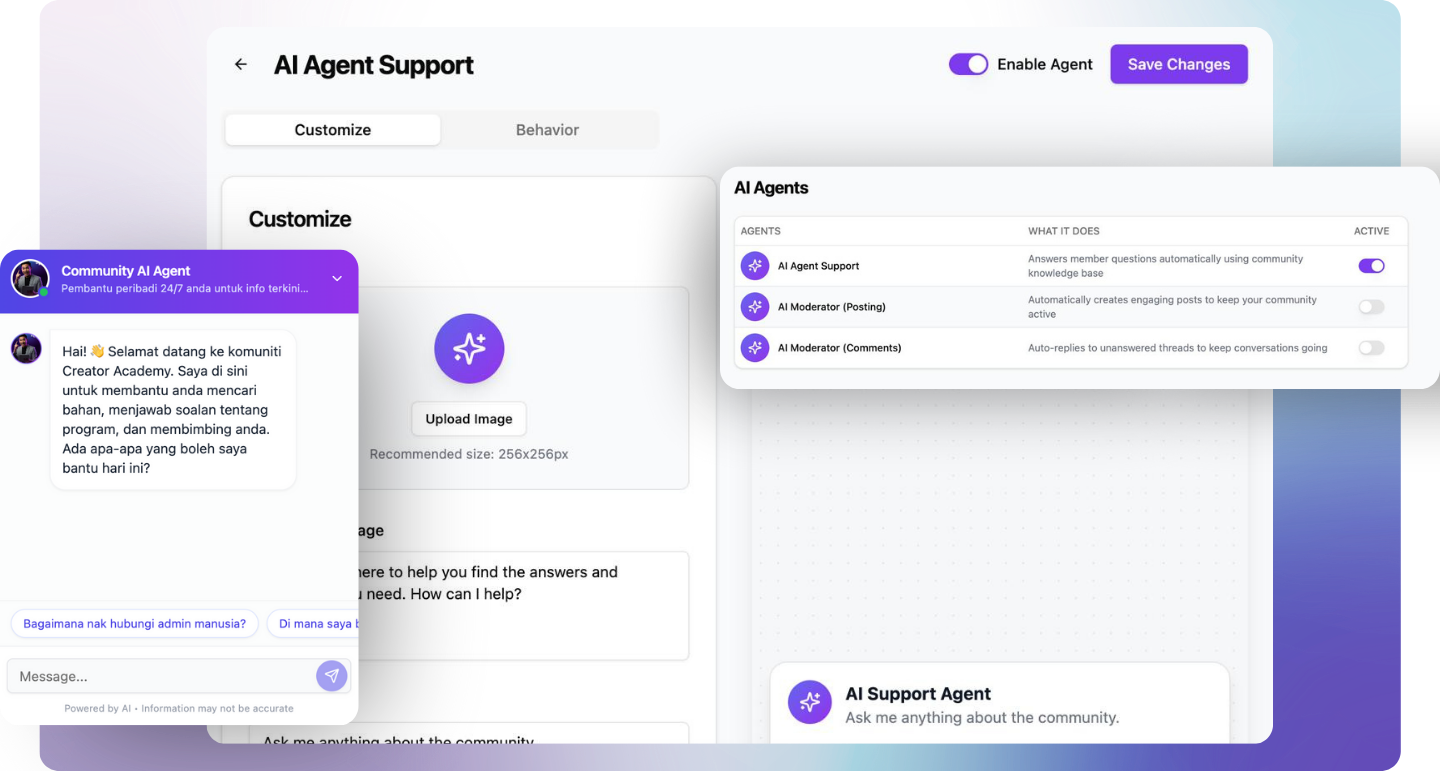1440x771 pixels.
Task: Click the Upload Image button
Action: tap(469, 419)
